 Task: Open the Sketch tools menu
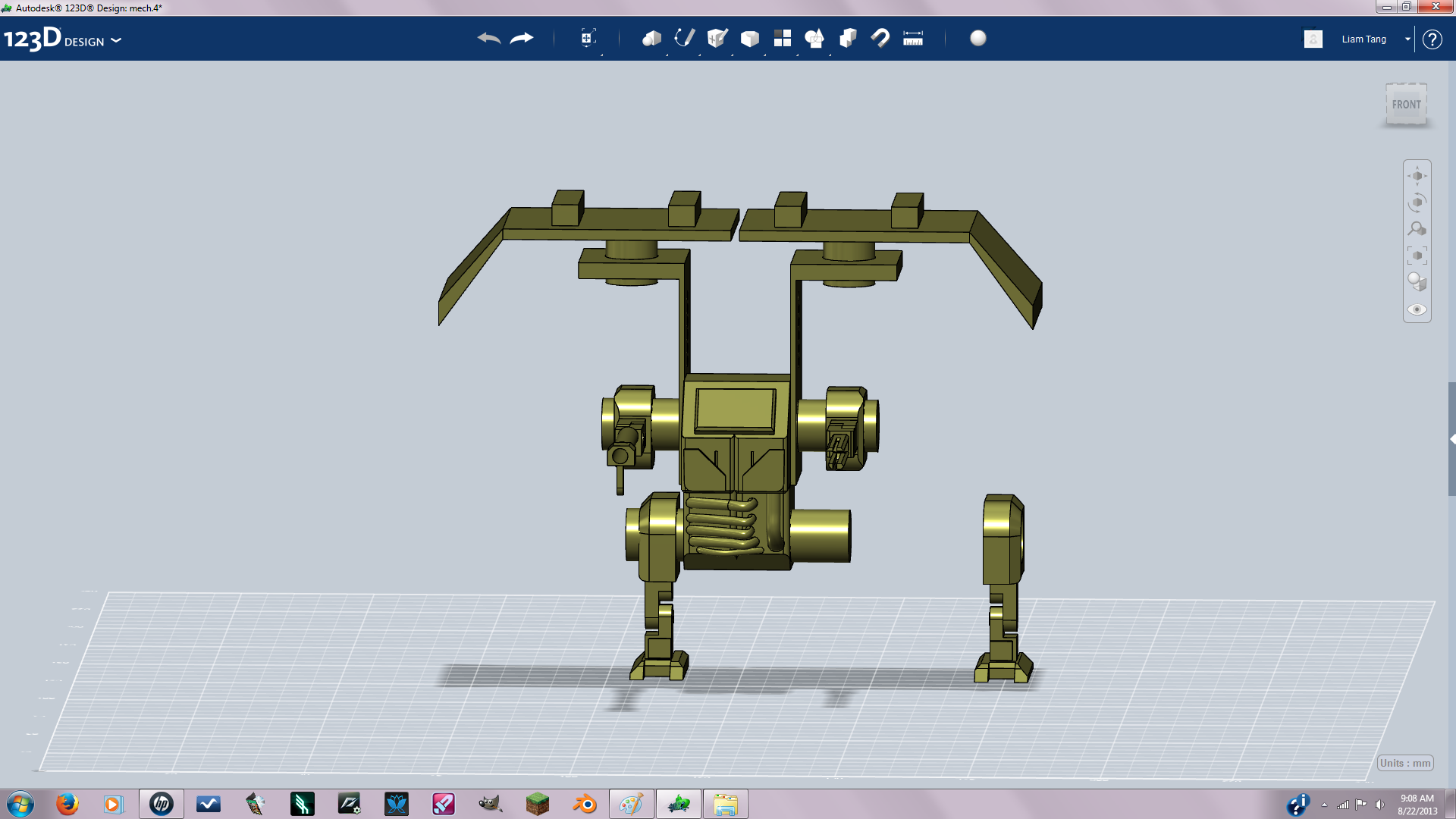pos(685,38)
